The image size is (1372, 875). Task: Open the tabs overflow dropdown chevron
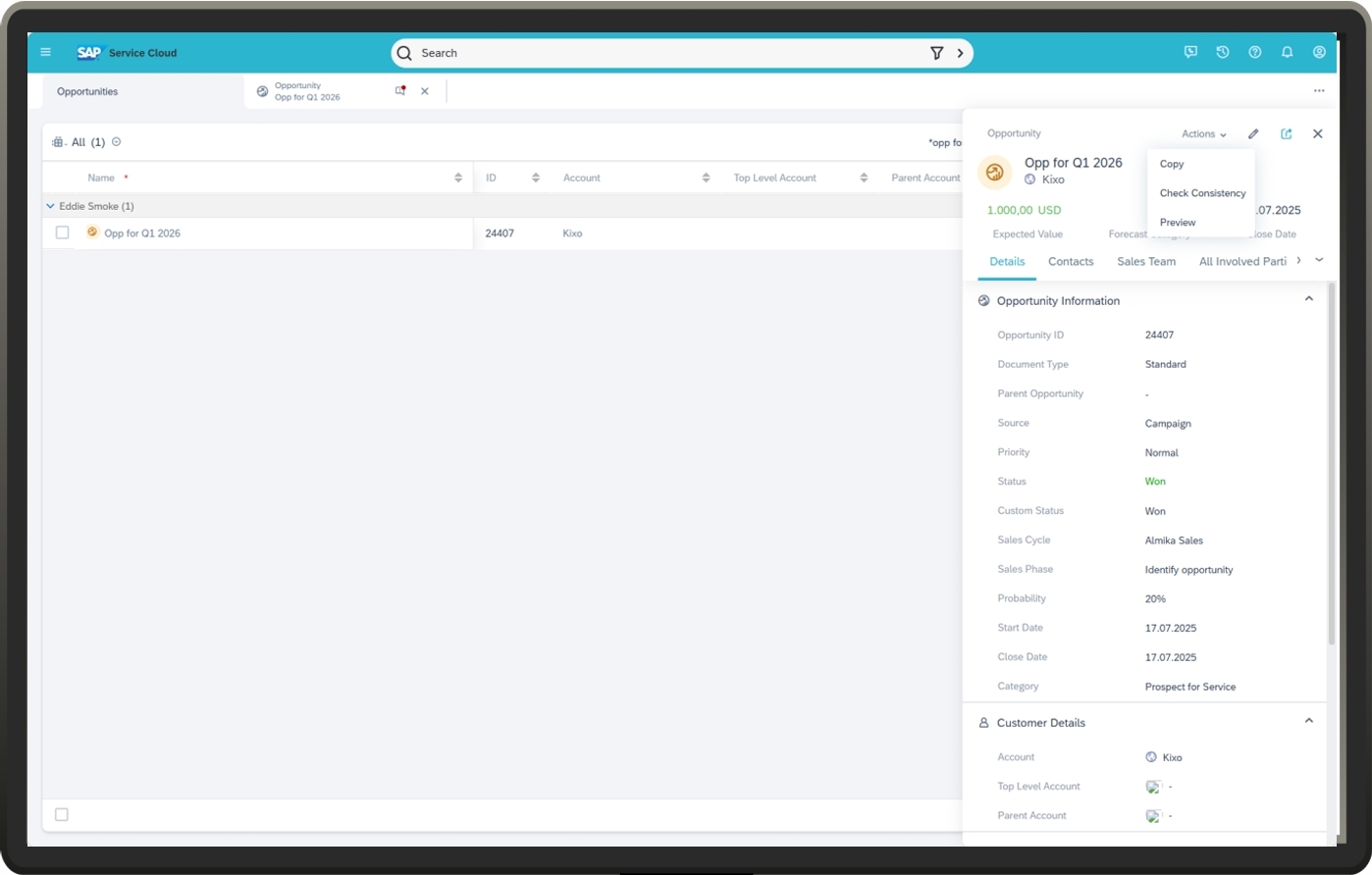coord(1319,260)
